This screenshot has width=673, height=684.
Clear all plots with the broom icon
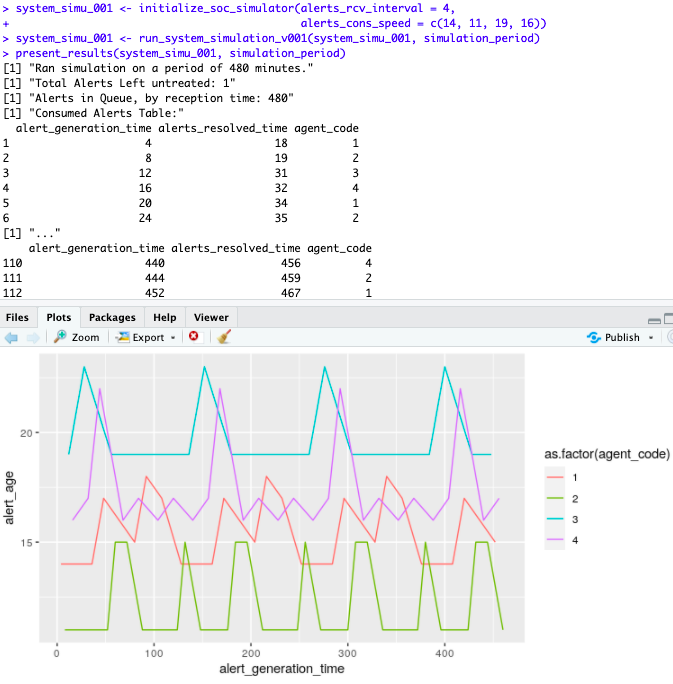pyautogui.click(x=224, y=338)
